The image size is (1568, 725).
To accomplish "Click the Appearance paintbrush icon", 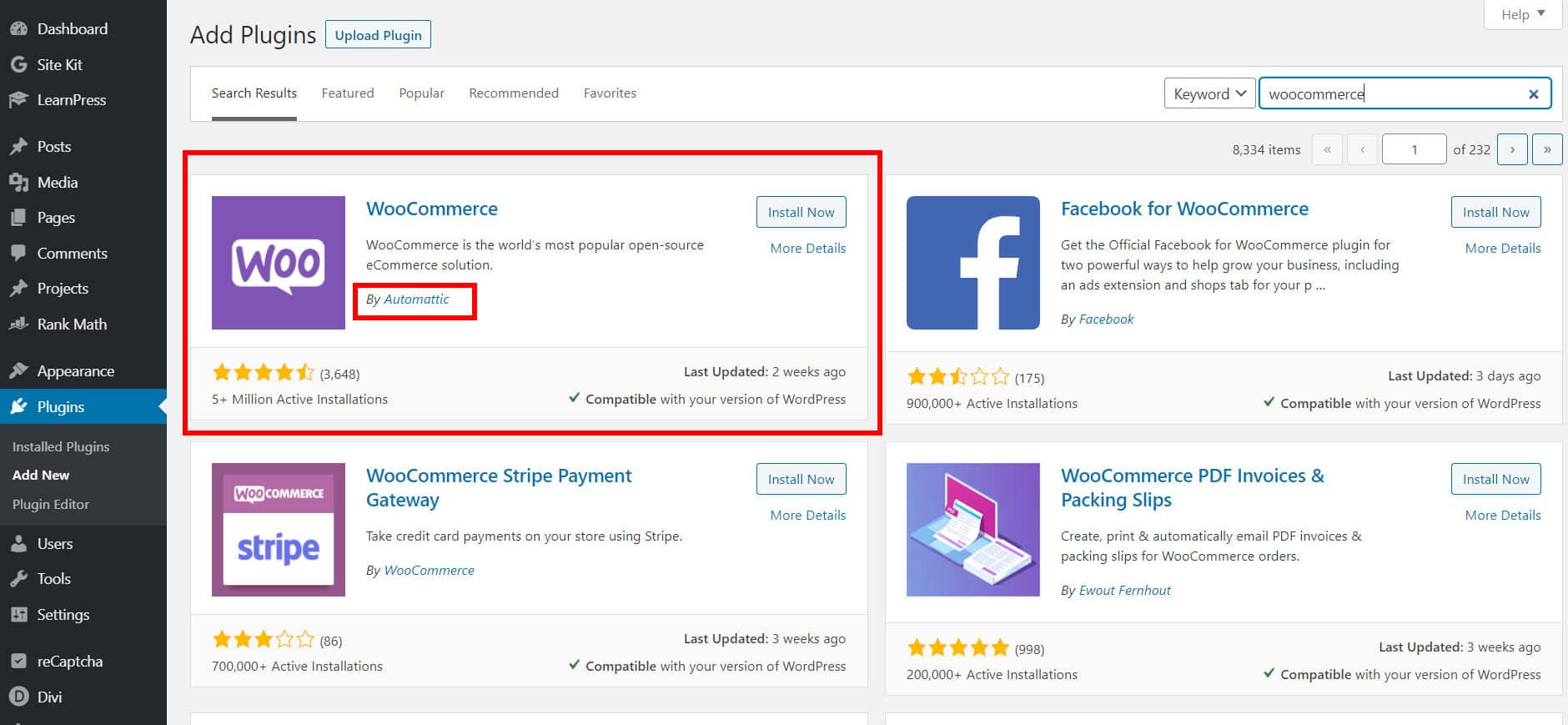I will (18, 371).
